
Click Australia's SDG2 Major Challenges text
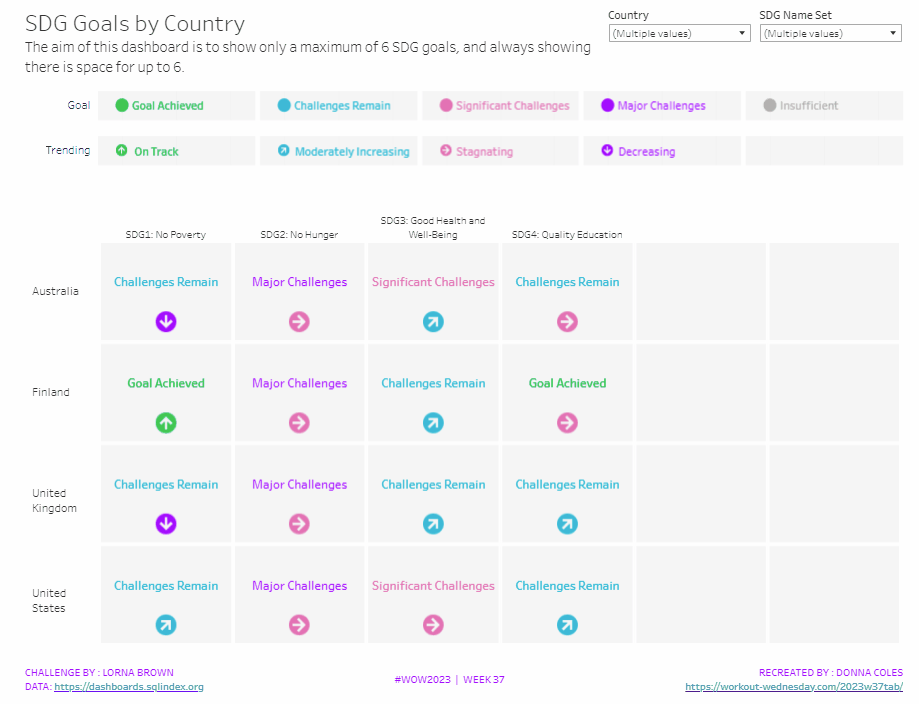click(x=299, y=282)
